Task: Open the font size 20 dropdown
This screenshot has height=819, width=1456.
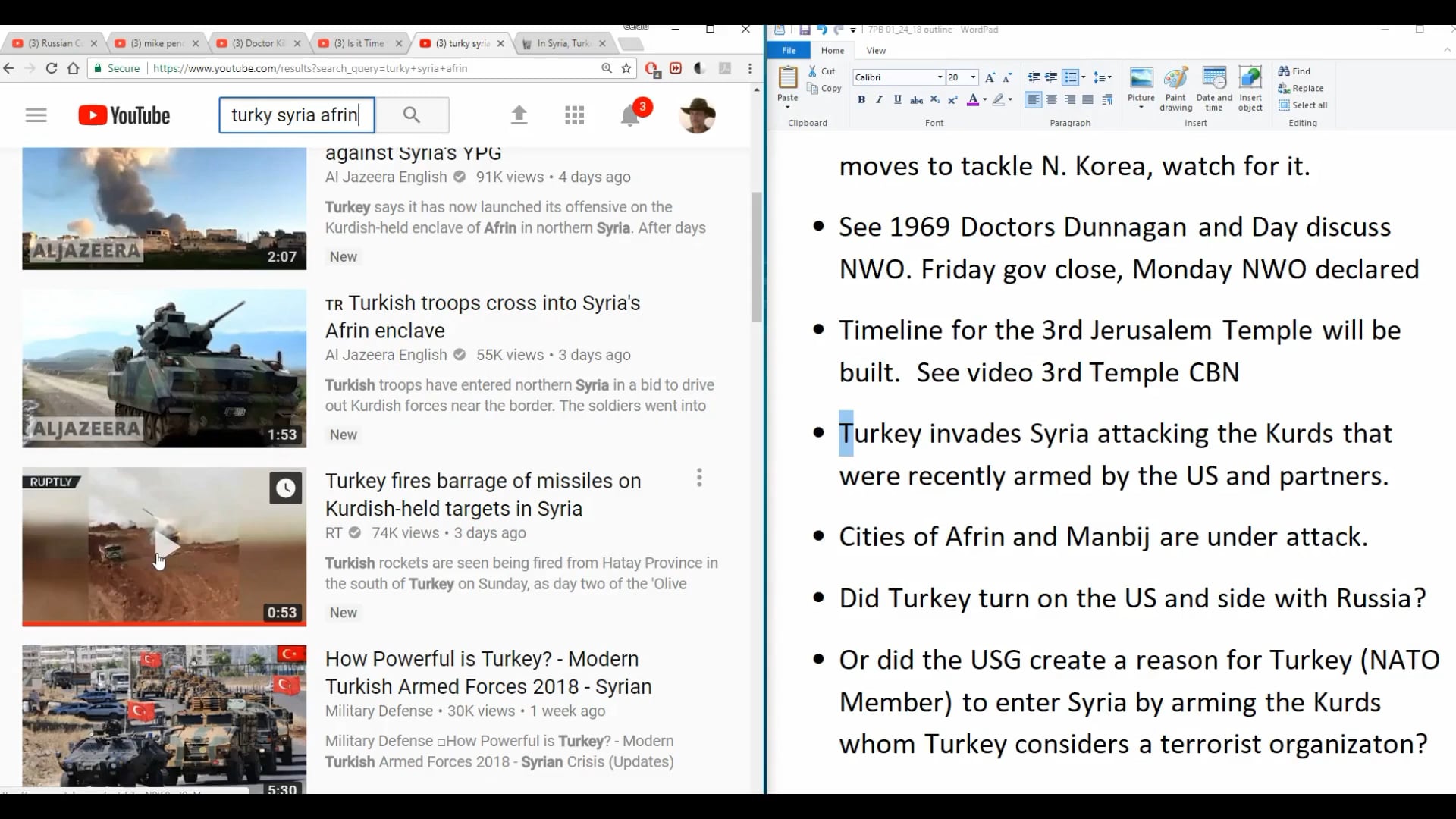Action: tap(973, 77)
